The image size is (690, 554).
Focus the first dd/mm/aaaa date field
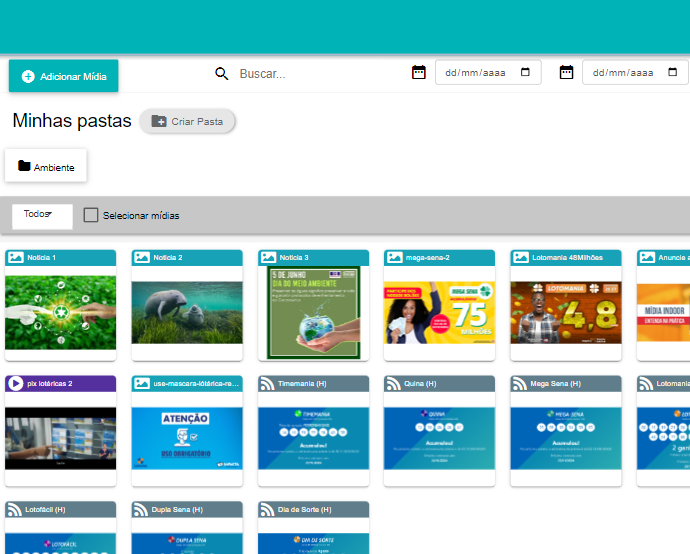pyautogui.click(x=488, y=72)
